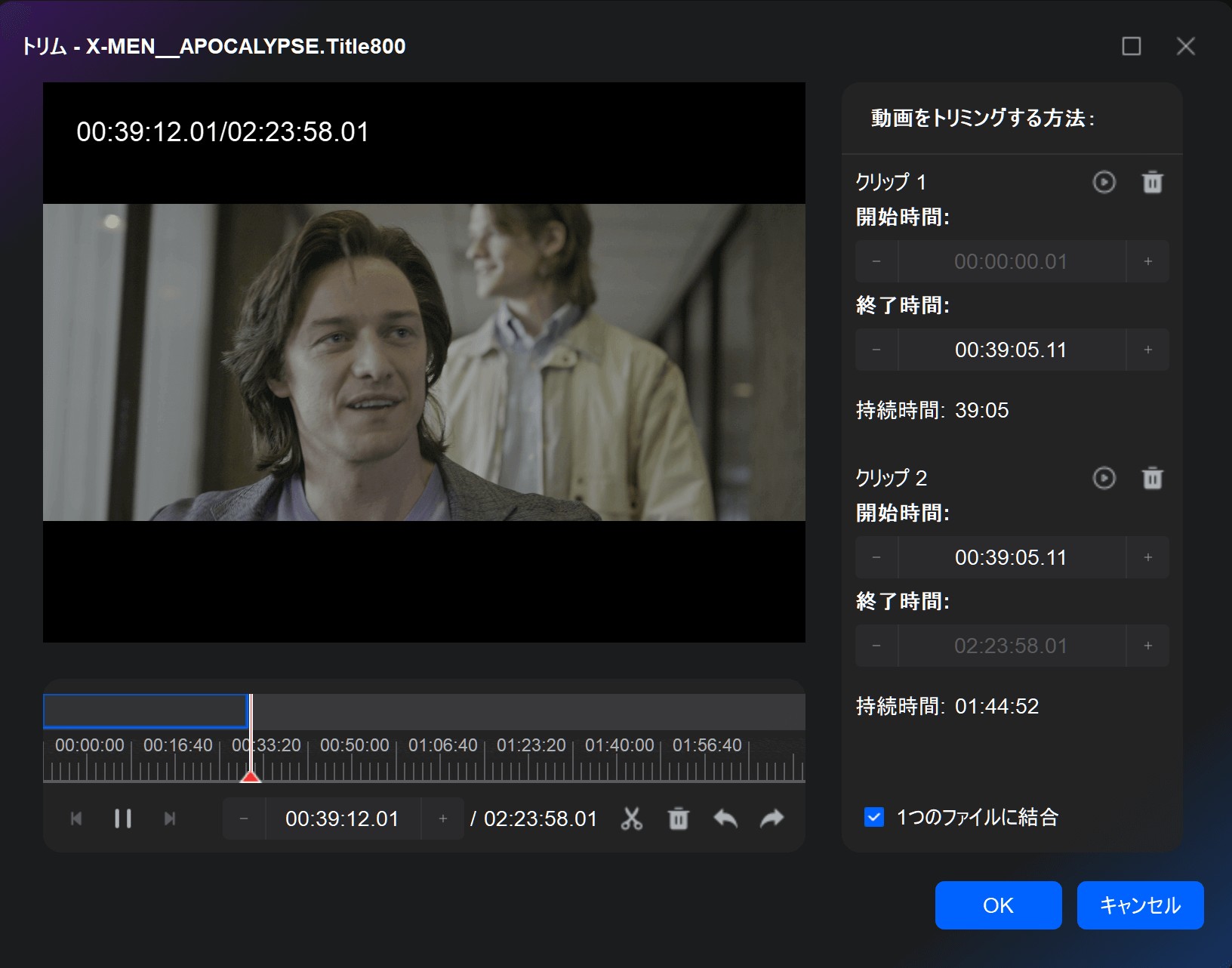This screenshot has width=1232, height=968.
Task: Close the trim window
Action: 1185,46
